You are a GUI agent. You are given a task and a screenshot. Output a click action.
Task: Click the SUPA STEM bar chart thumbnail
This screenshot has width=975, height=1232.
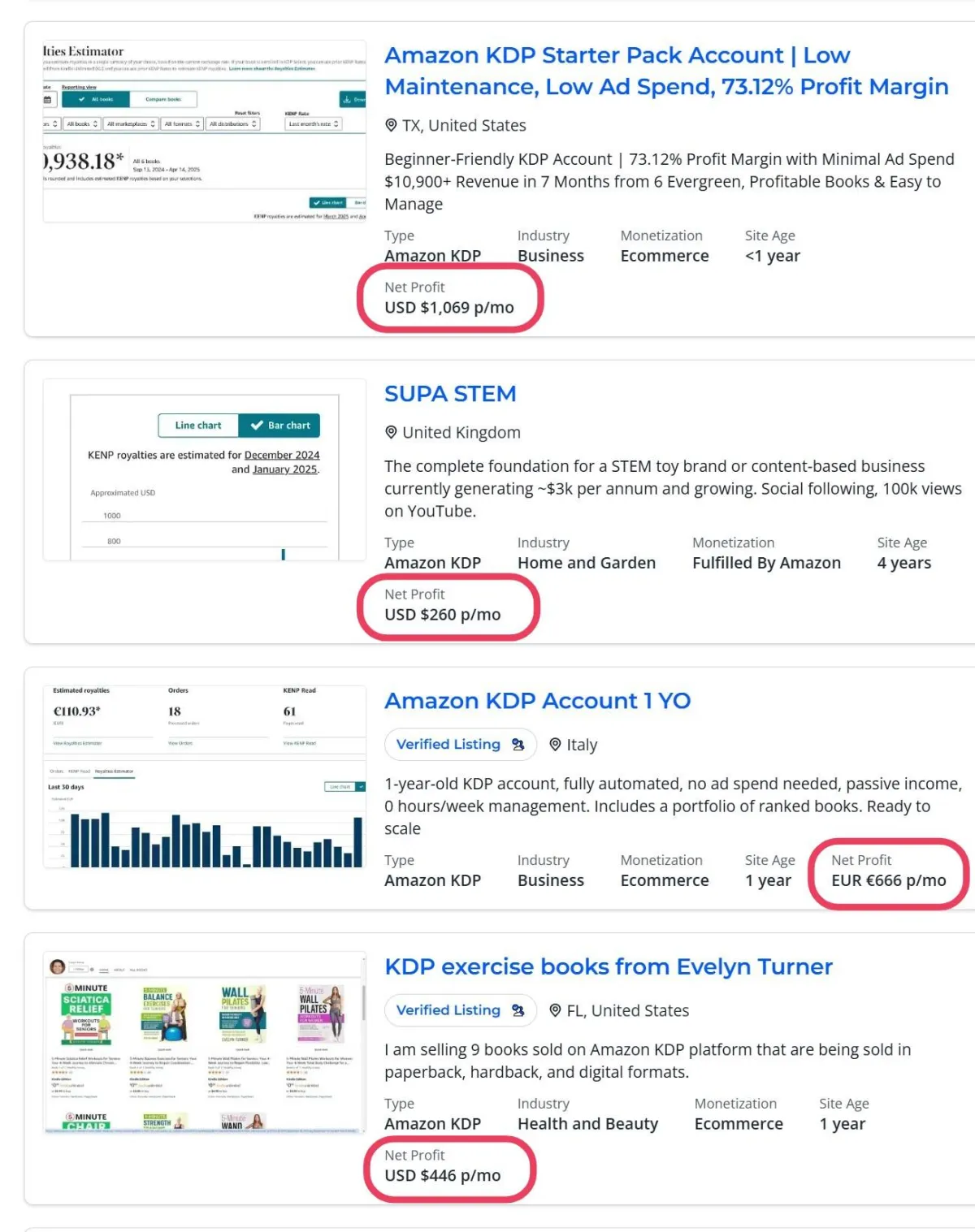[205, 469]
